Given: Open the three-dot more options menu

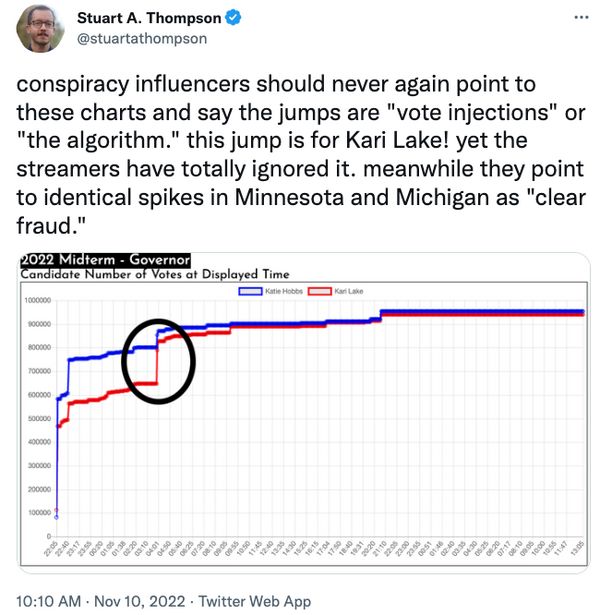Looking at the screenshot, I should point(581,17).
